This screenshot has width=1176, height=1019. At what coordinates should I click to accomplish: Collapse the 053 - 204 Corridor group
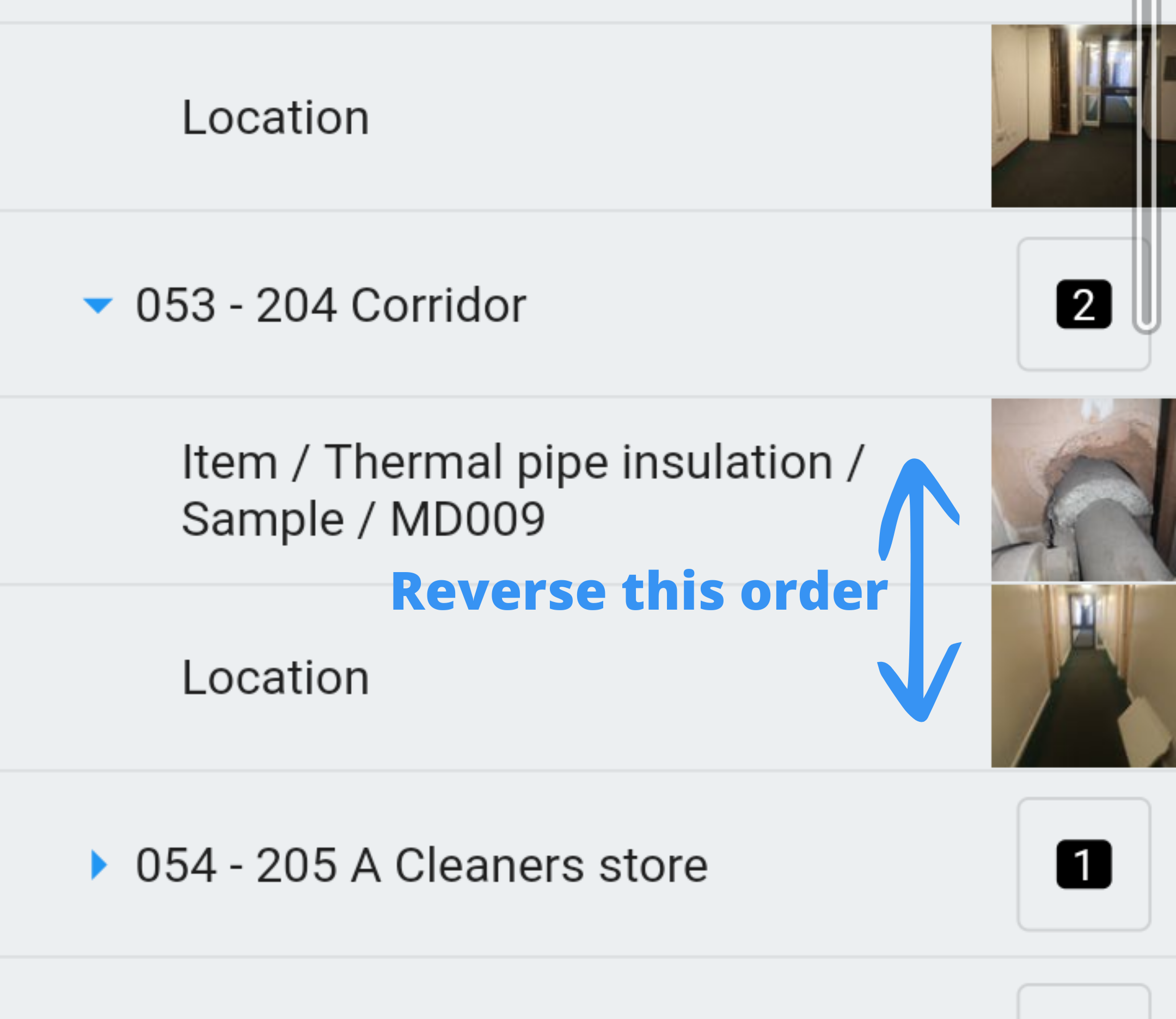[98, 305]
